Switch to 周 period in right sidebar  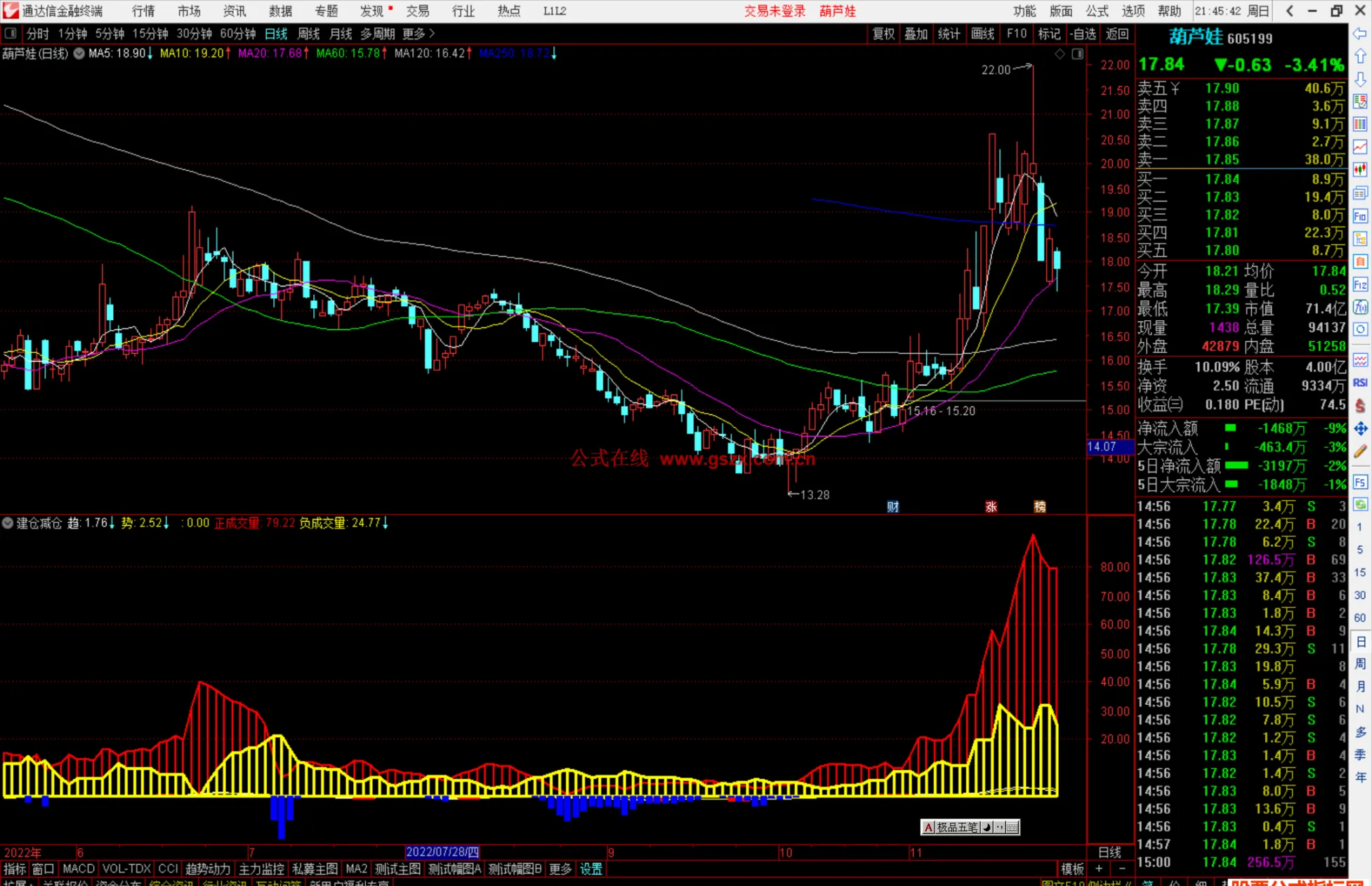[x=1360, y=664]
